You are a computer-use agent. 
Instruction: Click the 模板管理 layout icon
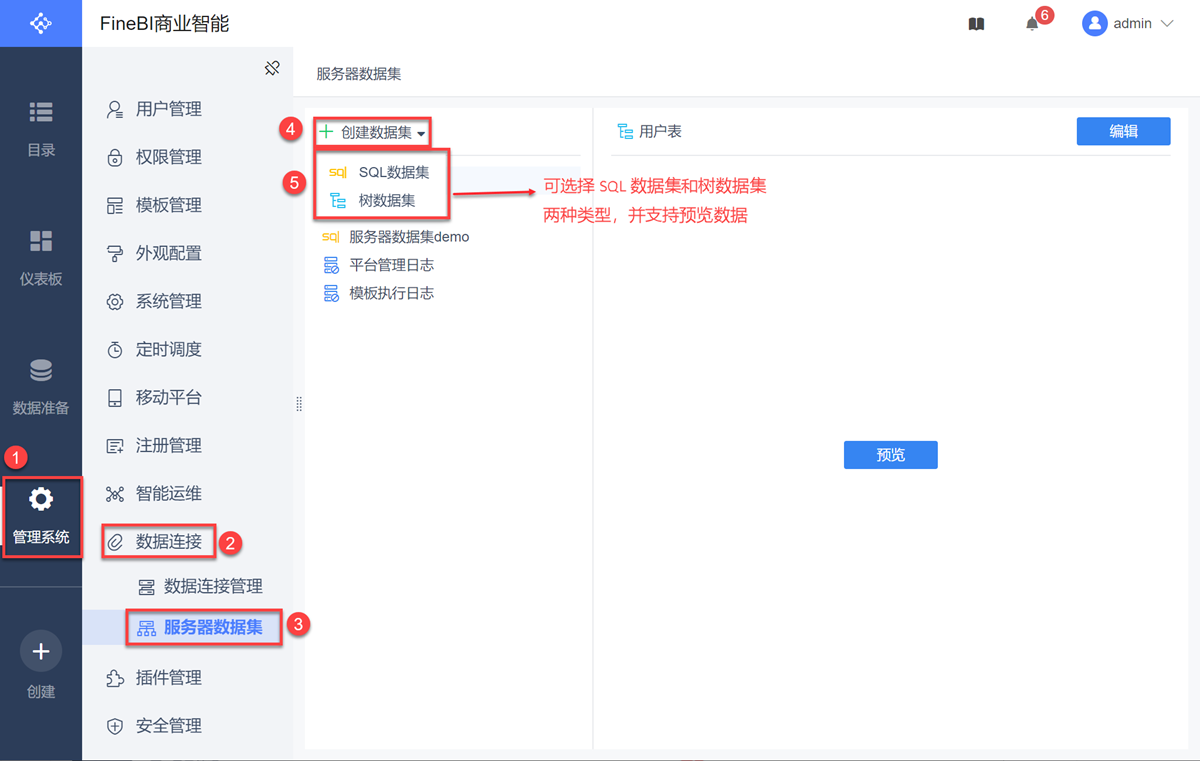(x=115, y=205)
